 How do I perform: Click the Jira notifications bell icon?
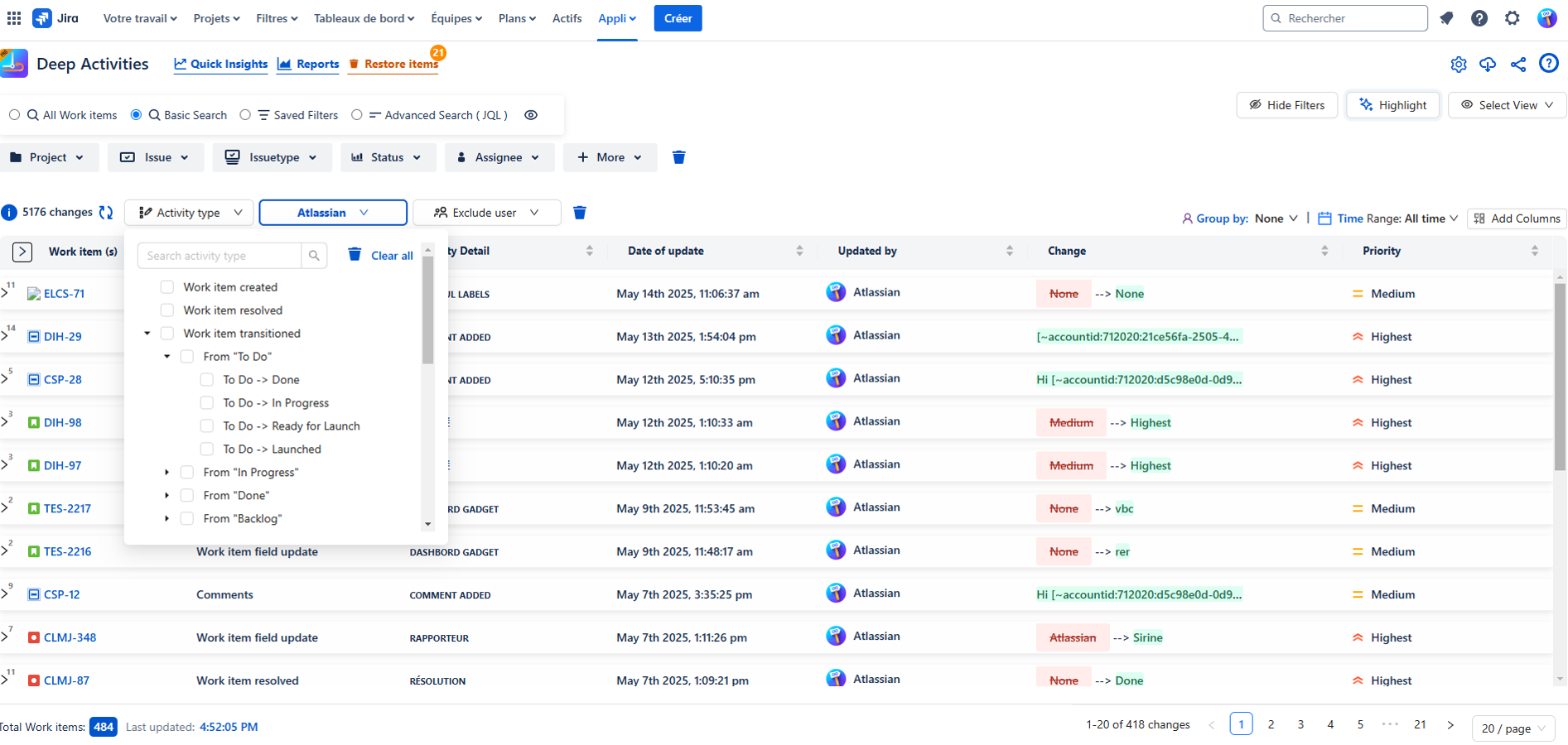click(1446, 18)
